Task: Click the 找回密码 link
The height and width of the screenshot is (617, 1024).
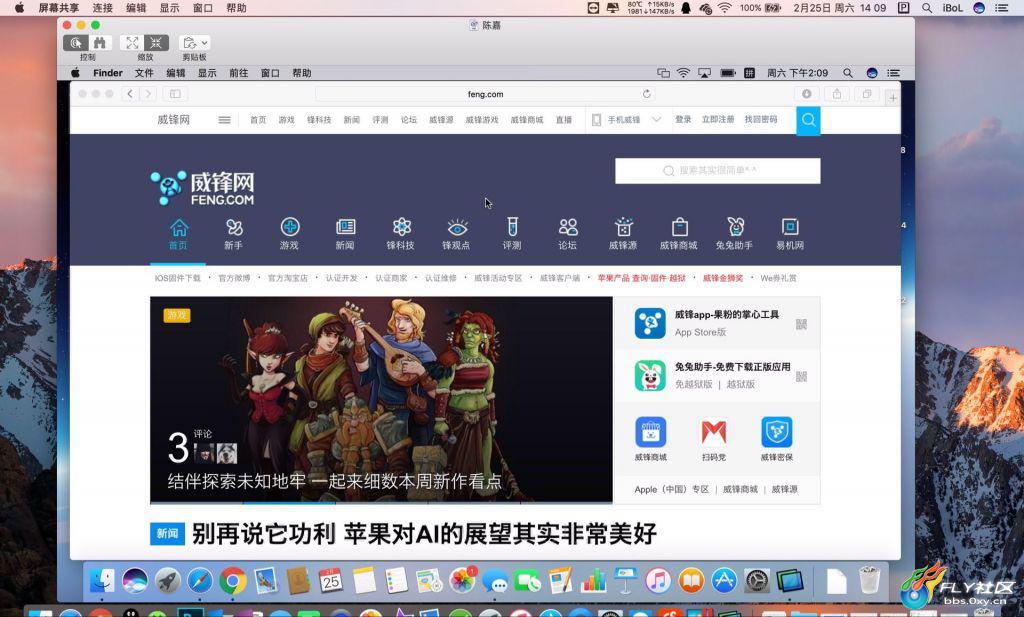Action: [761, 119]
